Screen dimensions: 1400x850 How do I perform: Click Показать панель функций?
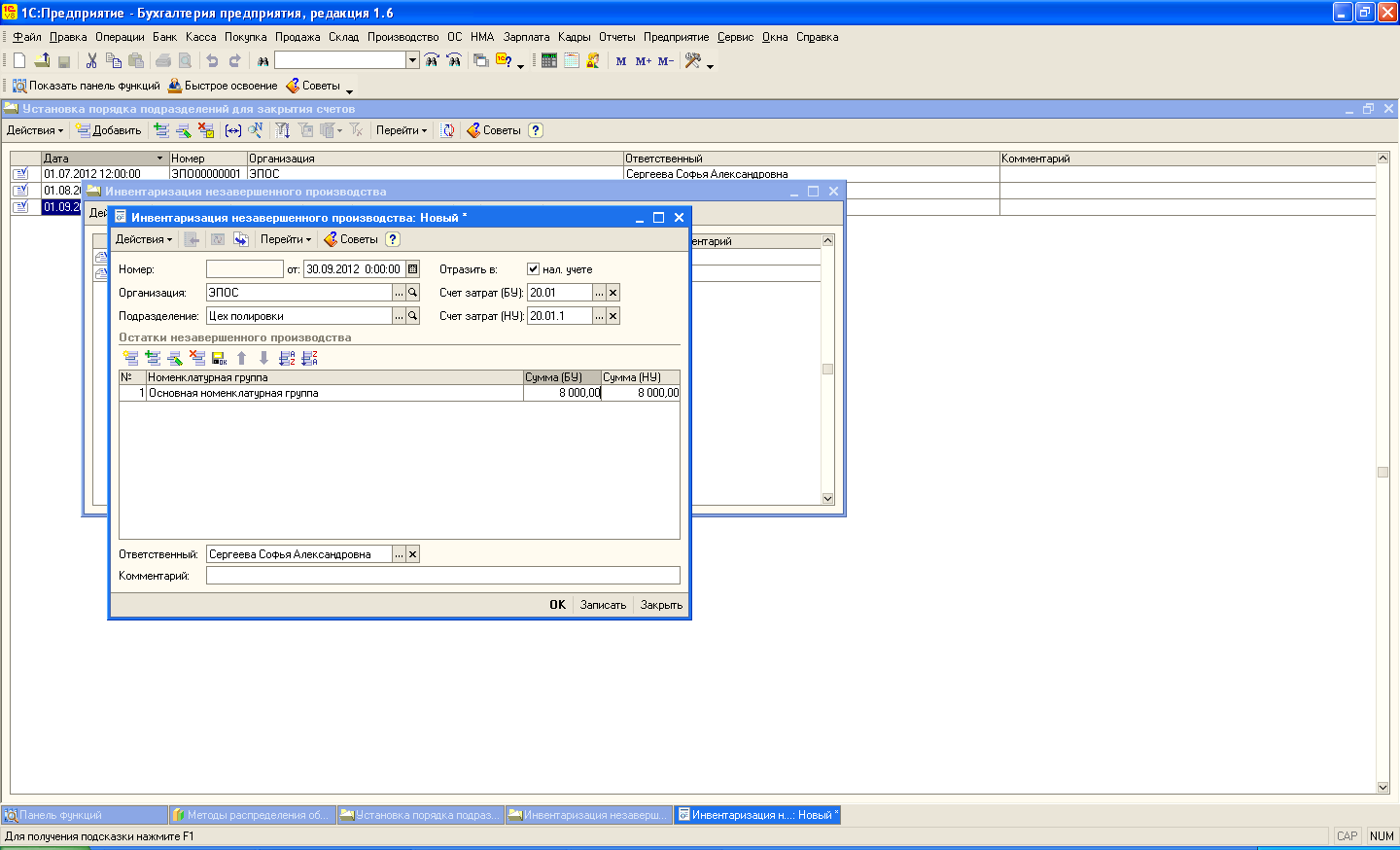[x=86, y=86]
